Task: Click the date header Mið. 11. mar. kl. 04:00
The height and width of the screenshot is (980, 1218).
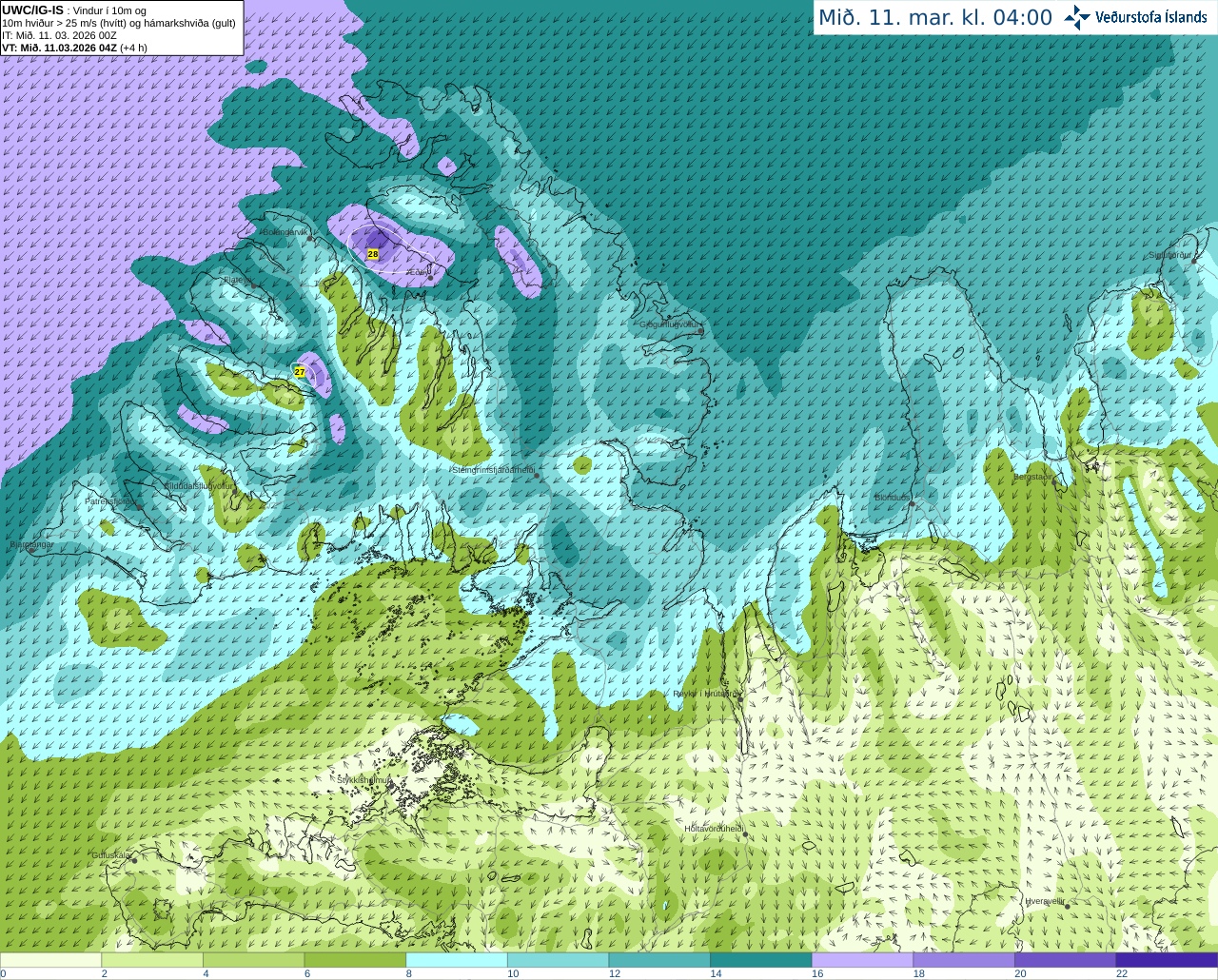Action: click(x=935, y=17)
